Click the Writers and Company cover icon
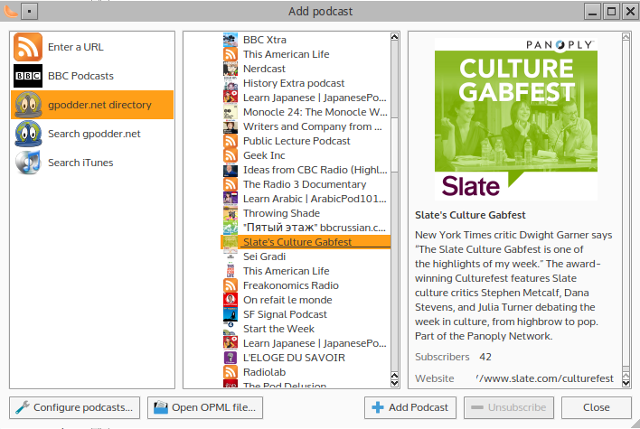This screenshot has width=640, height=429. [x=230, y=127]
